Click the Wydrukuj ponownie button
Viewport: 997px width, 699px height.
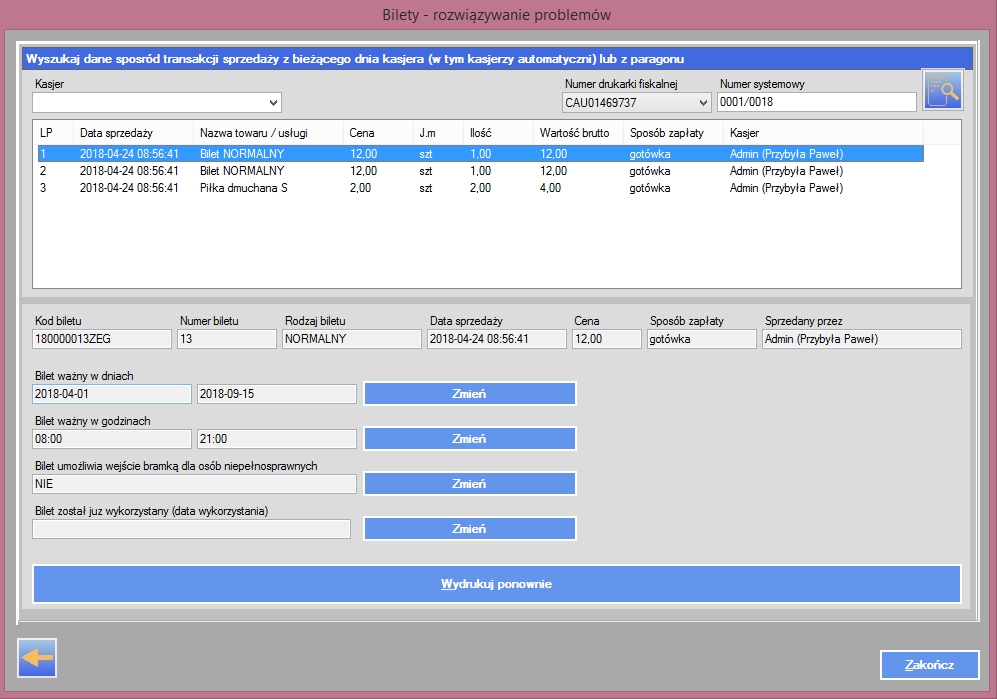[x=497, y=584]
